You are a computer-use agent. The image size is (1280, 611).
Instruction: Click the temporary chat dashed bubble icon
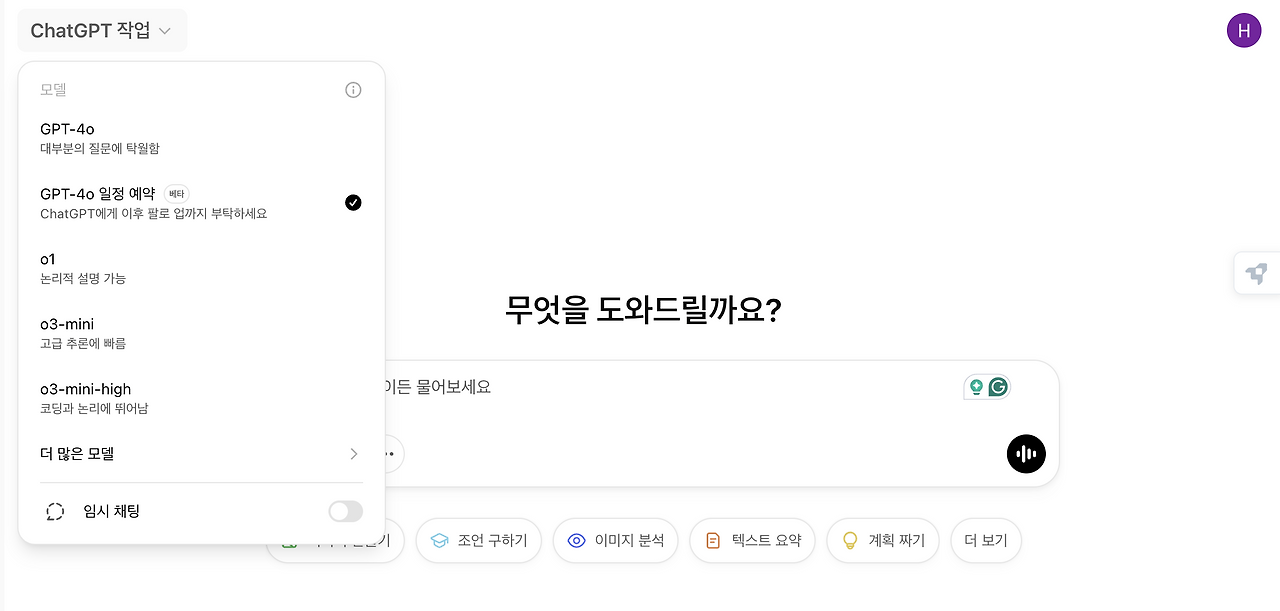click(x=55, y=512)
